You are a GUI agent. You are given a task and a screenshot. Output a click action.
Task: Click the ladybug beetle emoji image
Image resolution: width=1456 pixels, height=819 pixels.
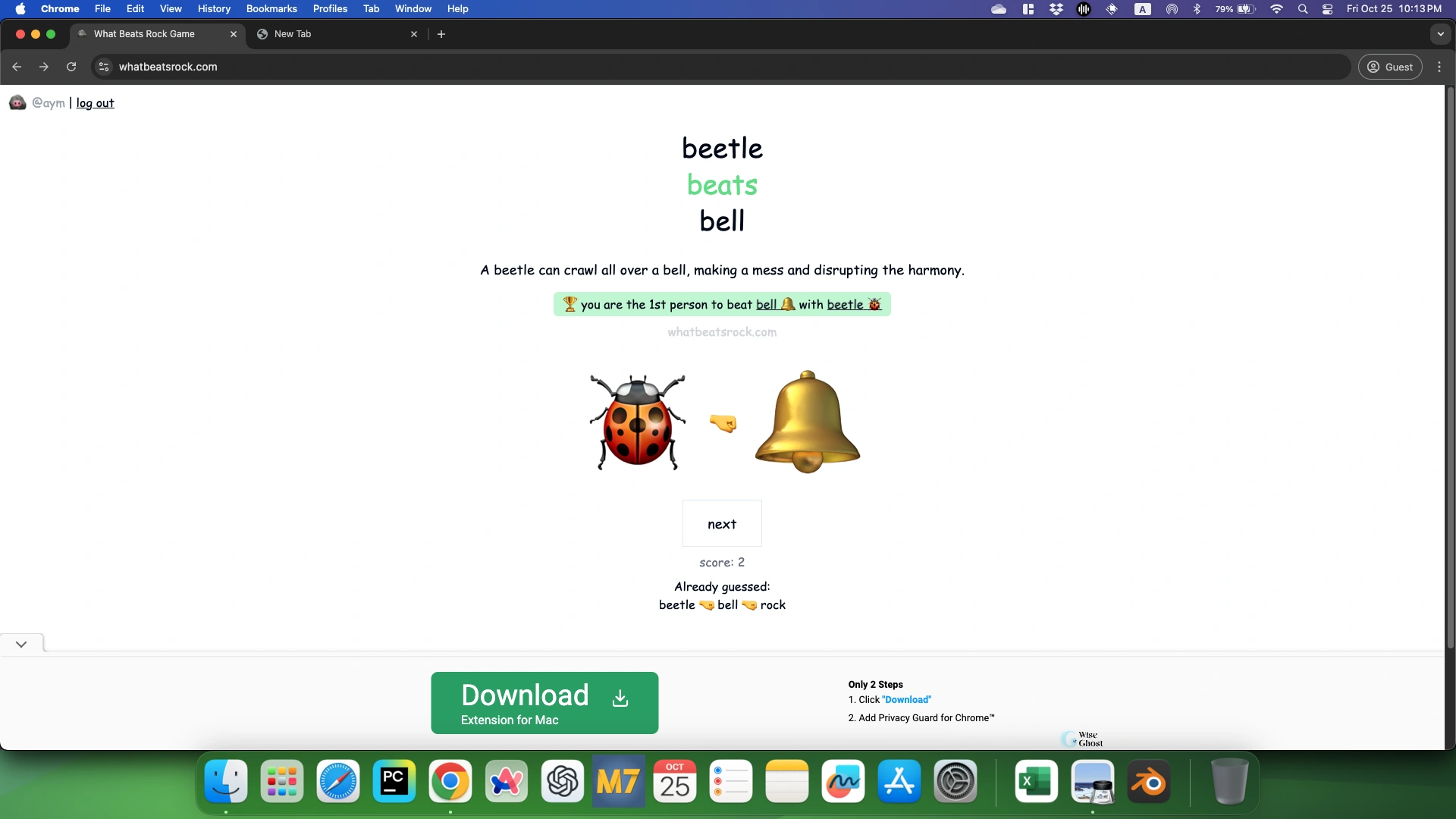point(637,422)
